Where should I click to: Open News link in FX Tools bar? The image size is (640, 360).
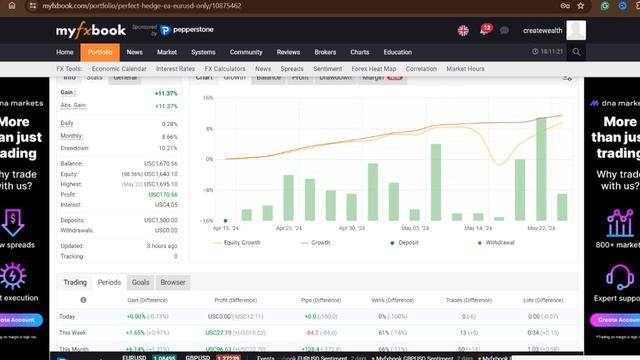pyautogui.click(x=263, y=69)
